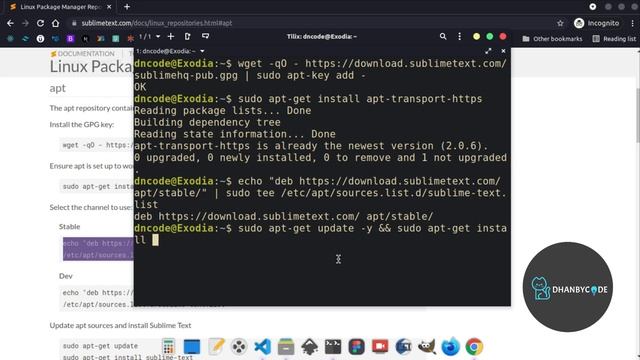Click 'Update apt sources and install Sublime Text' text
Image resolution: width=640 pixels, height=360 pixels.
click(x=120, y=325)
